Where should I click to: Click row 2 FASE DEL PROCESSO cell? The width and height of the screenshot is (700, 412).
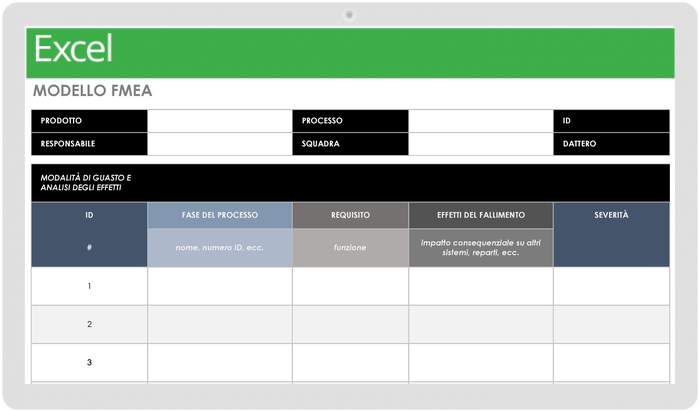pos(220,325)
